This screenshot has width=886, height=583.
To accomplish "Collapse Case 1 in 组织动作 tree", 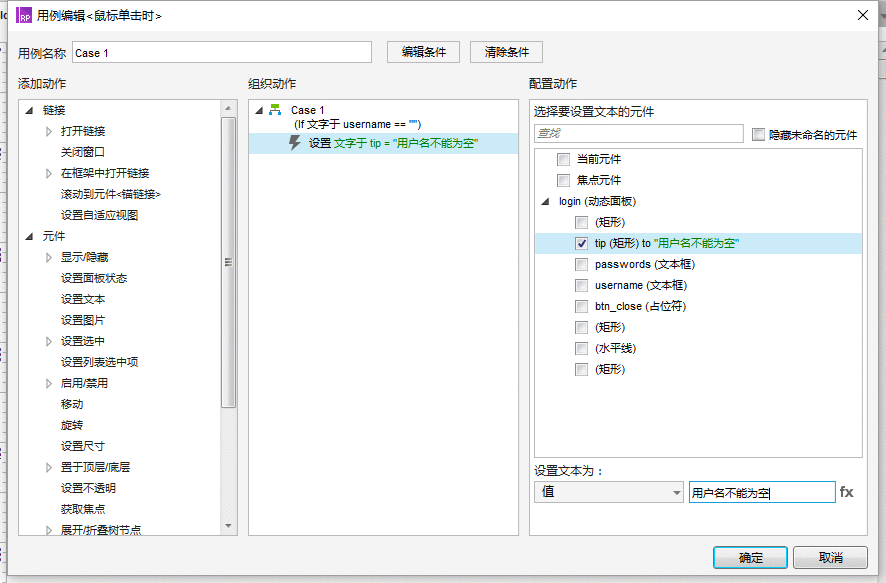I will (x=259, y=110).
